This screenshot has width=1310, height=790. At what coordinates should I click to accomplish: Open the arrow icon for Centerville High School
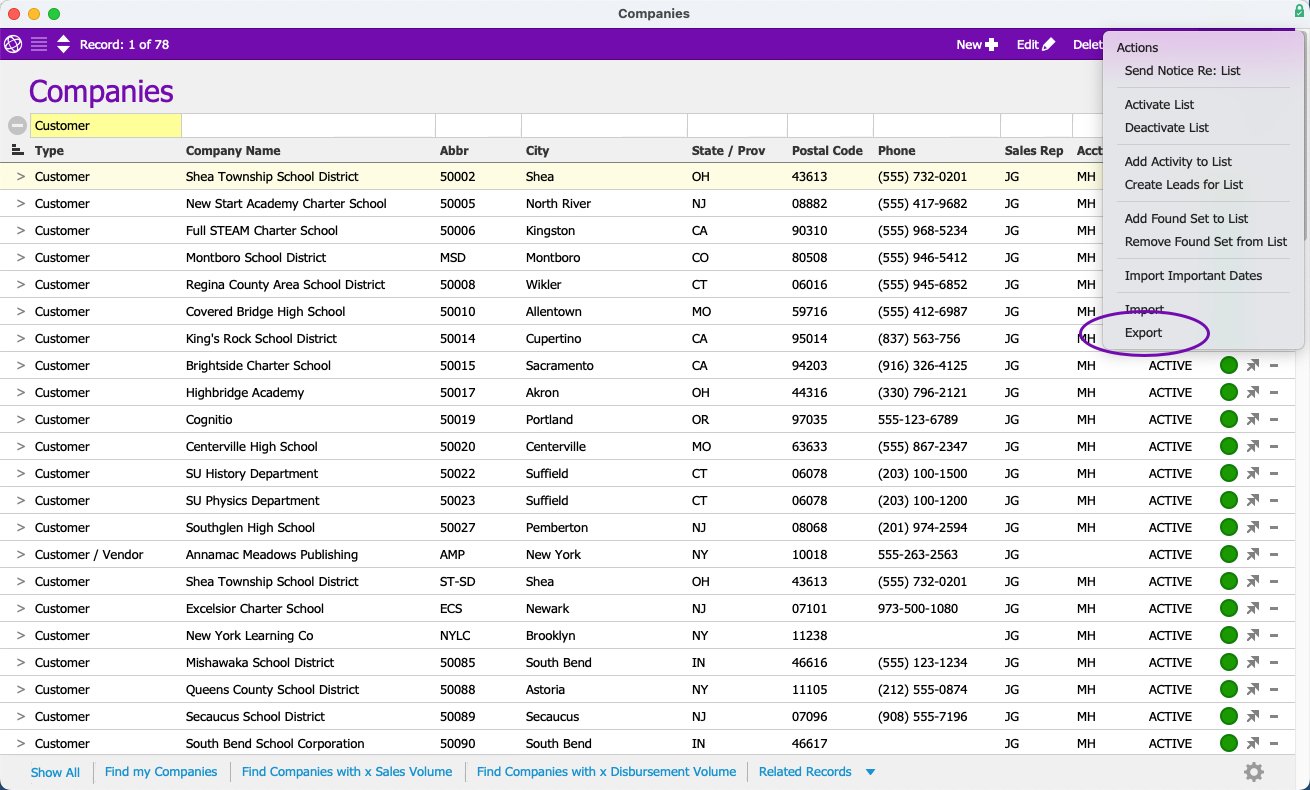tap(1253, 447)
